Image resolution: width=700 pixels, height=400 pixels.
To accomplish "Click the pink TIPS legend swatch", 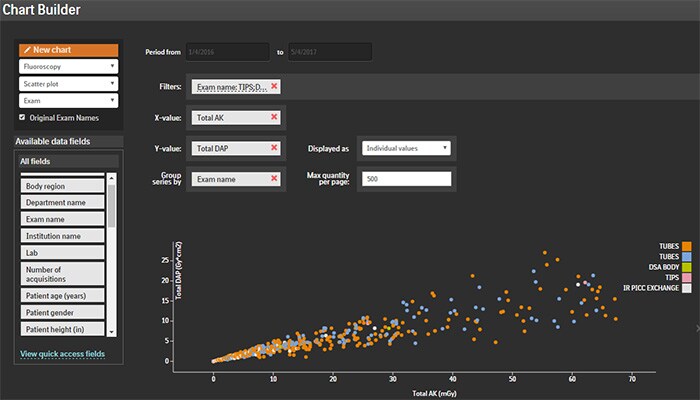I will [x=687, y=277].
